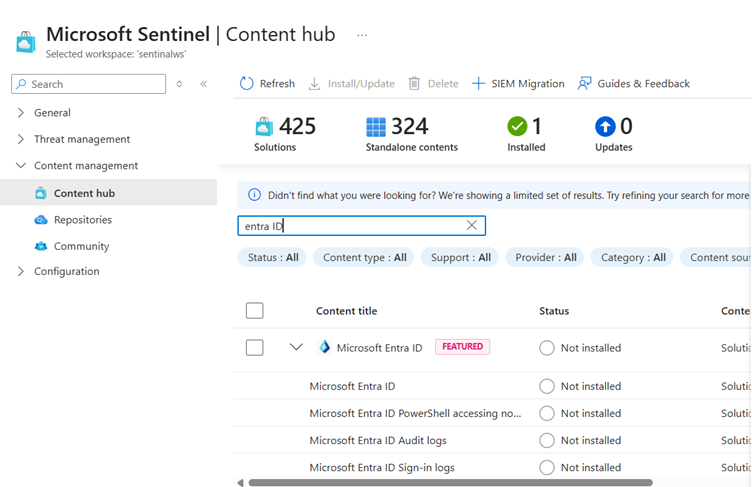Viewport: 752px width, 487px height.
Task: Expand the General section
Action: [22, 113]
